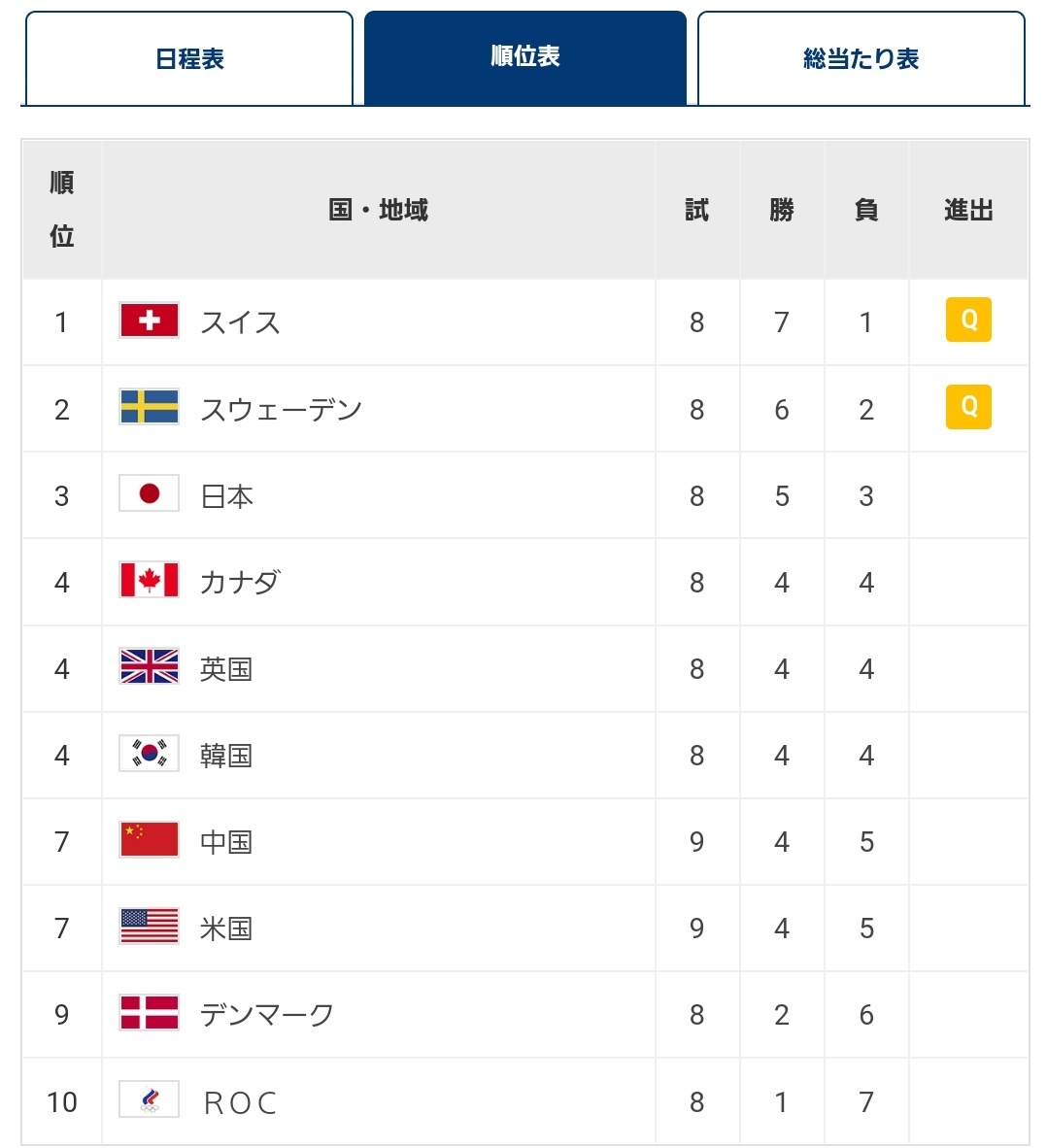Click the Q badge for スイス
The image size is (1047, 1148).
[x=968, y=320]
